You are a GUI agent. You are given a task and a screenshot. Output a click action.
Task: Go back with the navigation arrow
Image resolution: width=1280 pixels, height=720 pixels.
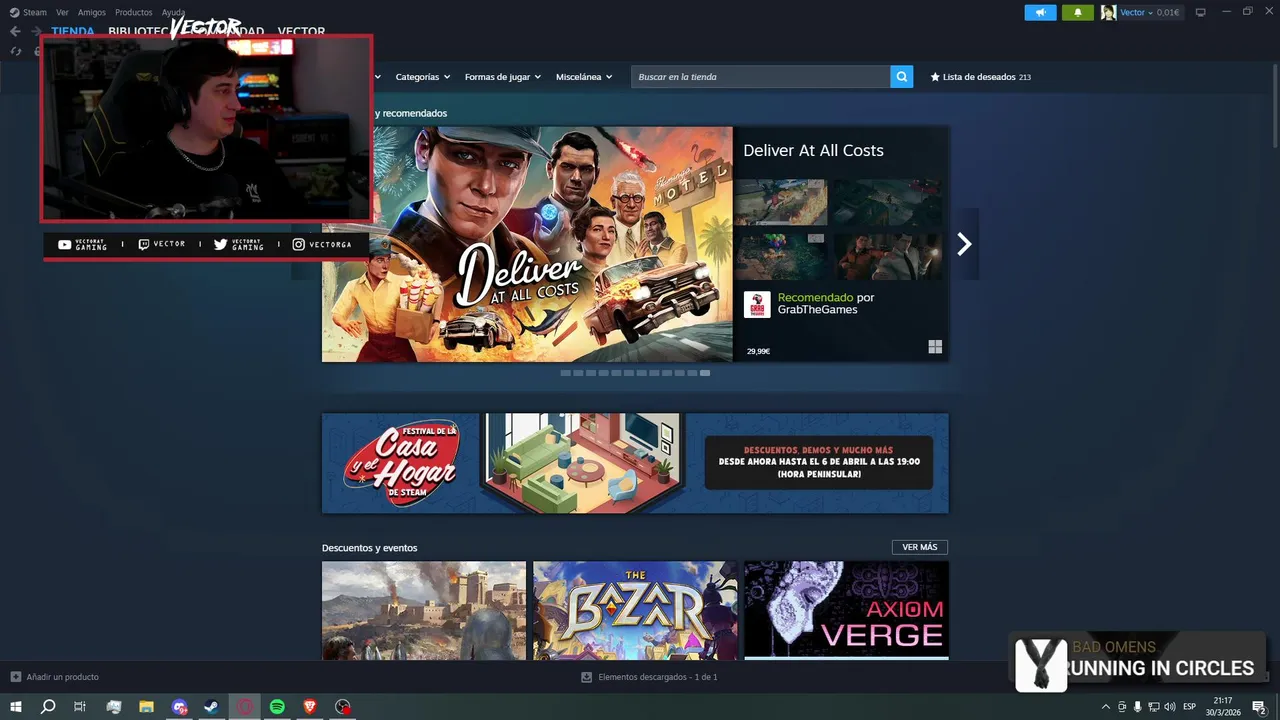pyautogui.click(x=15, y=31)
